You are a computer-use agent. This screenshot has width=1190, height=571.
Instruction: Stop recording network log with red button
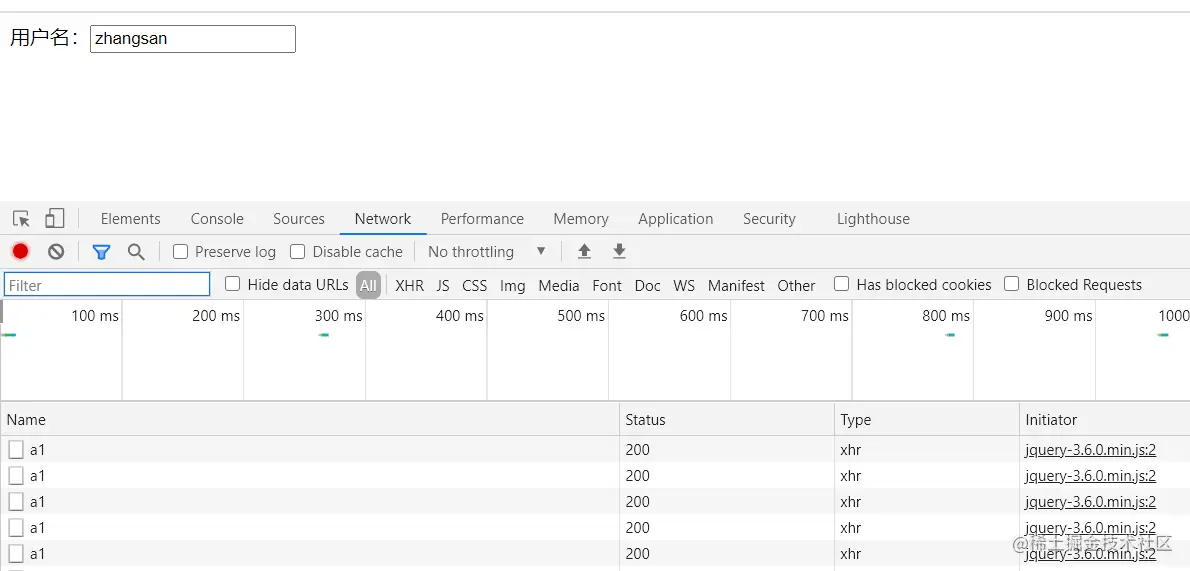click(20, 251)
